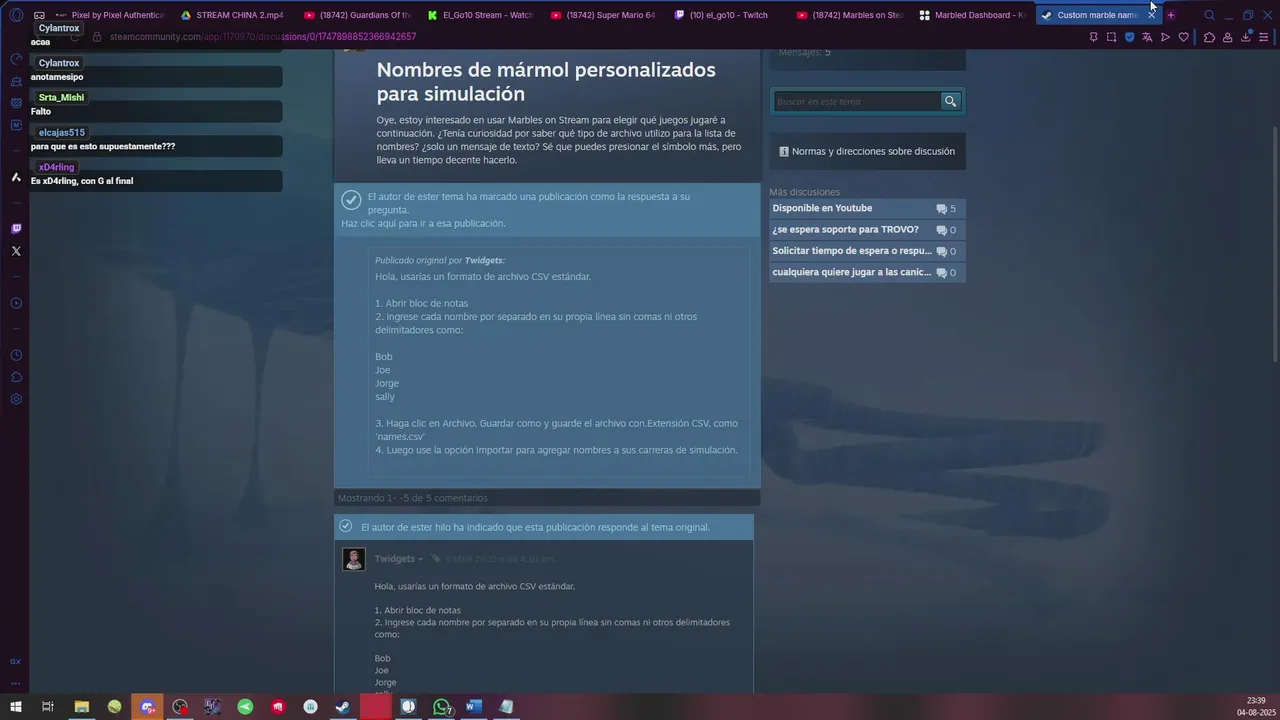
Task: Switch to Super Mario 64 YouTube tab
Action: point(602,15)
